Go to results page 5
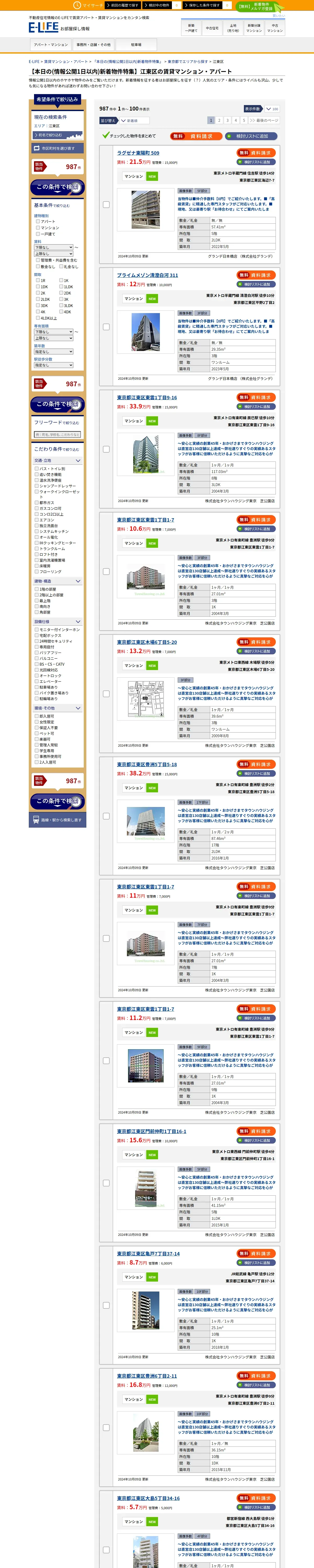Screen dimensions: 314x1568 click(244, 120)
